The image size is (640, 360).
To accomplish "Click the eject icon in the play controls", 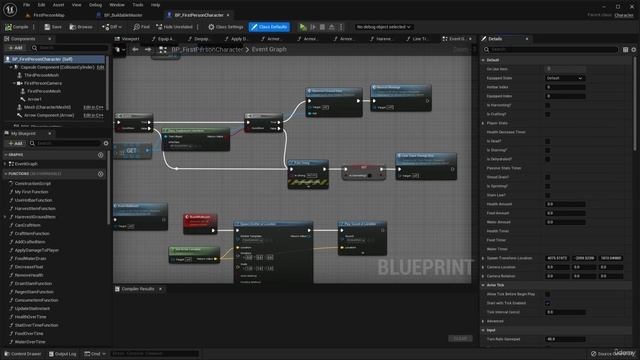I will tap(331, 27).
